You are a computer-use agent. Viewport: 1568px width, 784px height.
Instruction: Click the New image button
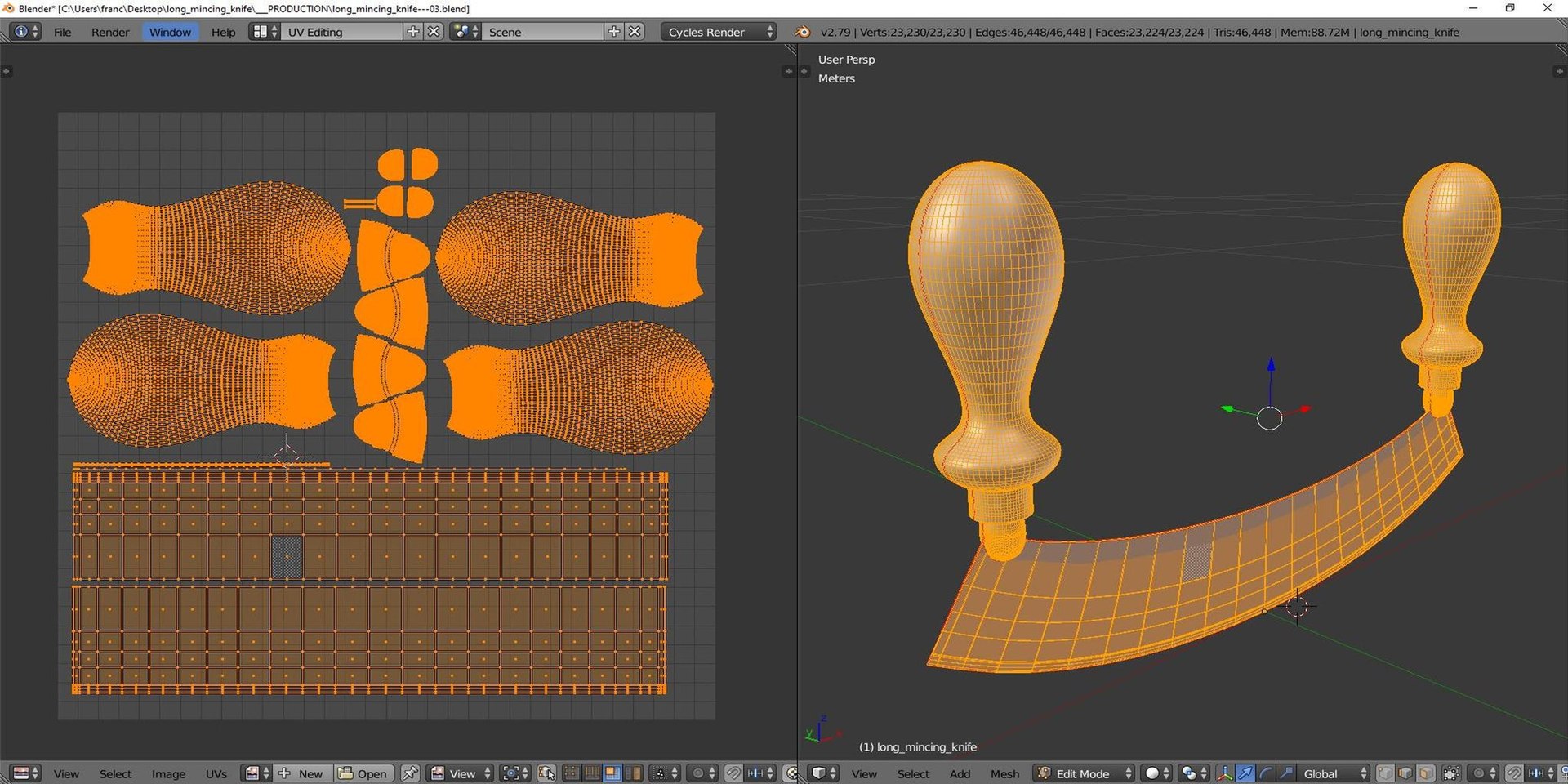pyautogui.click(x=302, y=773)
